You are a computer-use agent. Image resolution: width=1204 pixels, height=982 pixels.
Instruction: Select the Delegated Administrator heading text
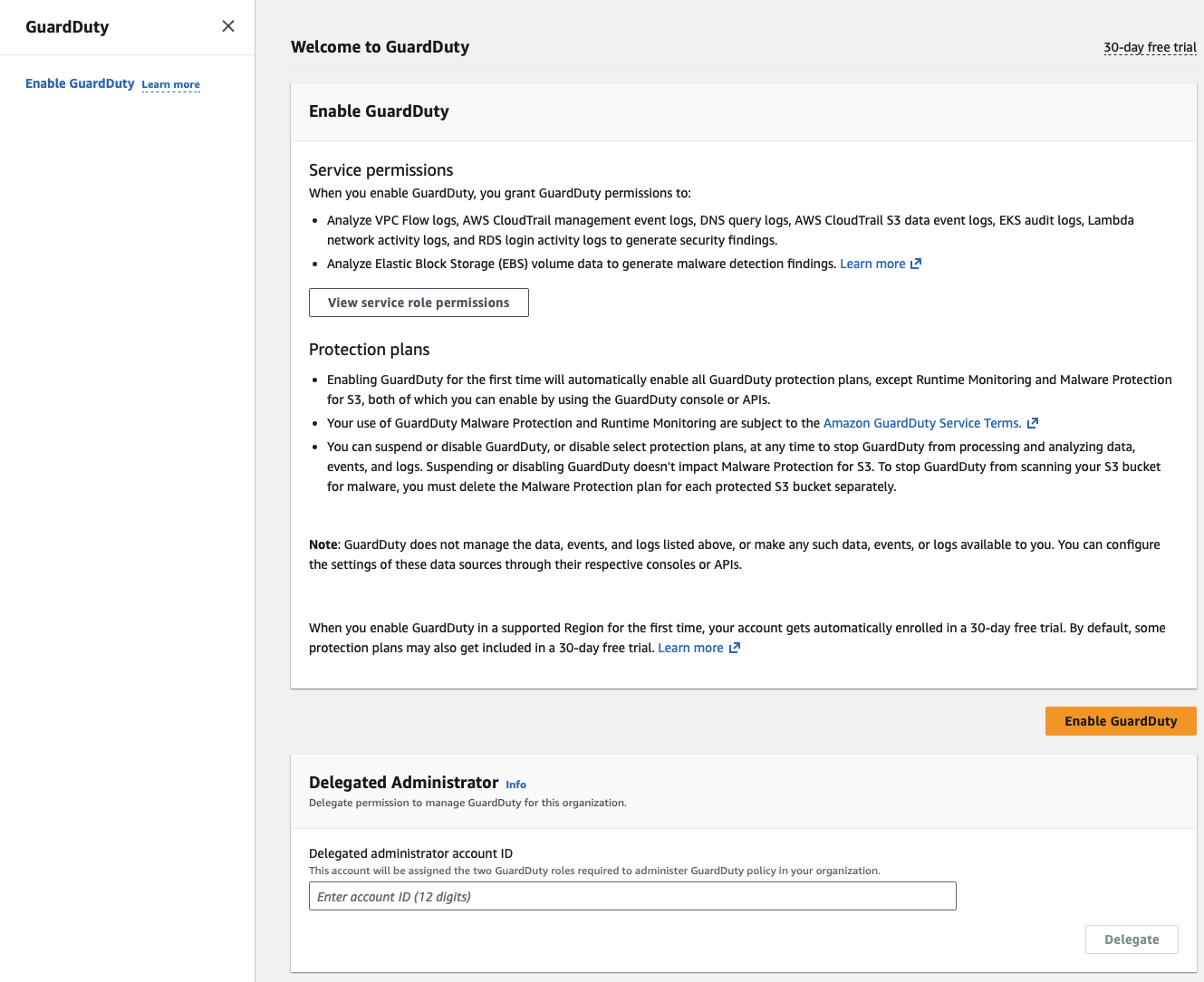(403, 783)
